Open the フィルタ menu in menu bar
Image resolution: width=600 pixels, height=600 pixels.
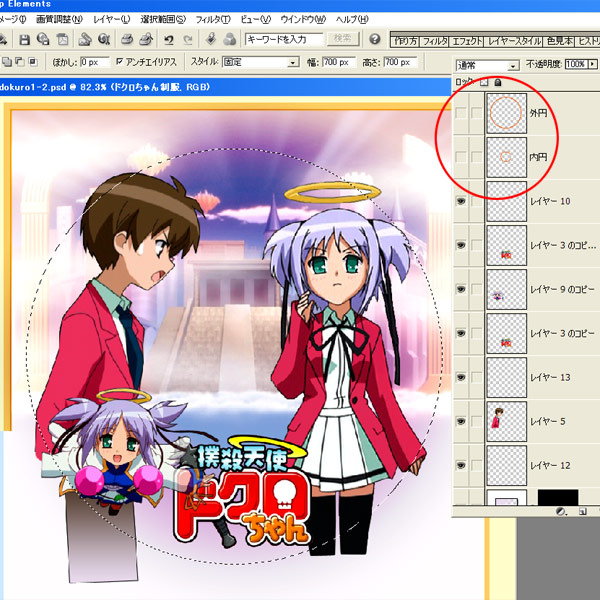[213, 19]
